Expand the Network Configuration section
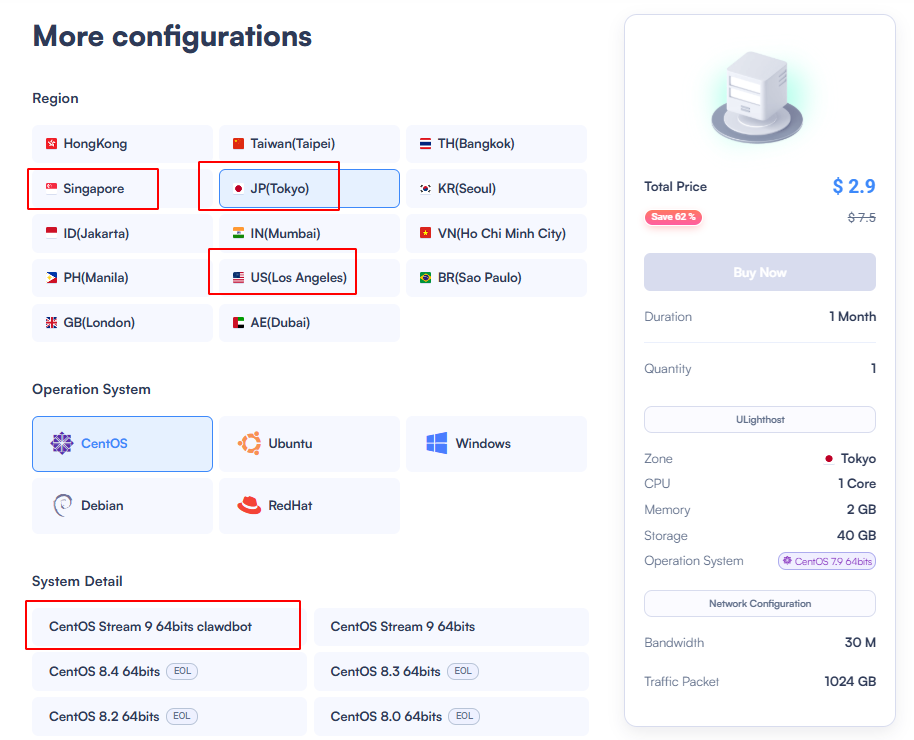The image size is (914, 740). tap(759, 603)
